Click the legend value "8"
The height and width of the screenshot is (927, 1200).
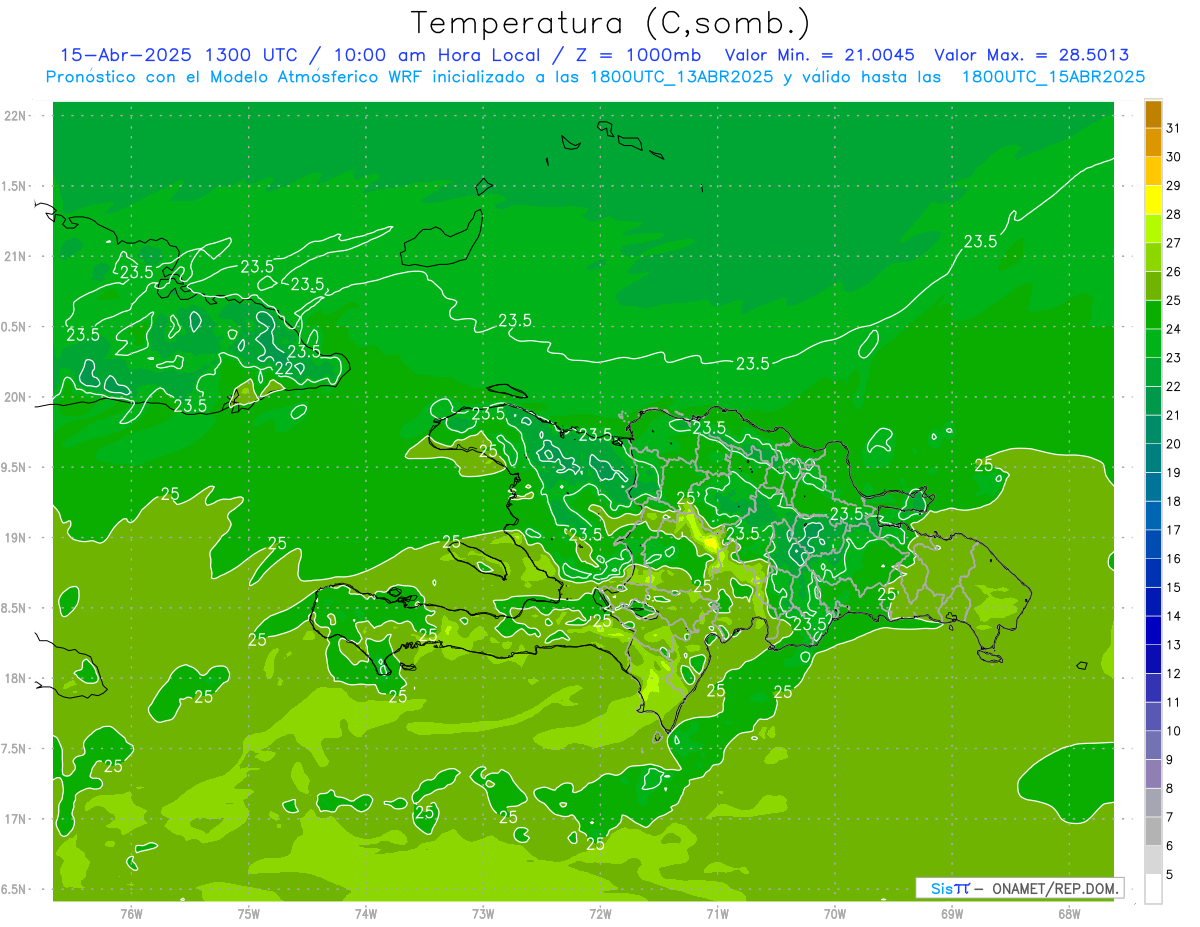1170,789
